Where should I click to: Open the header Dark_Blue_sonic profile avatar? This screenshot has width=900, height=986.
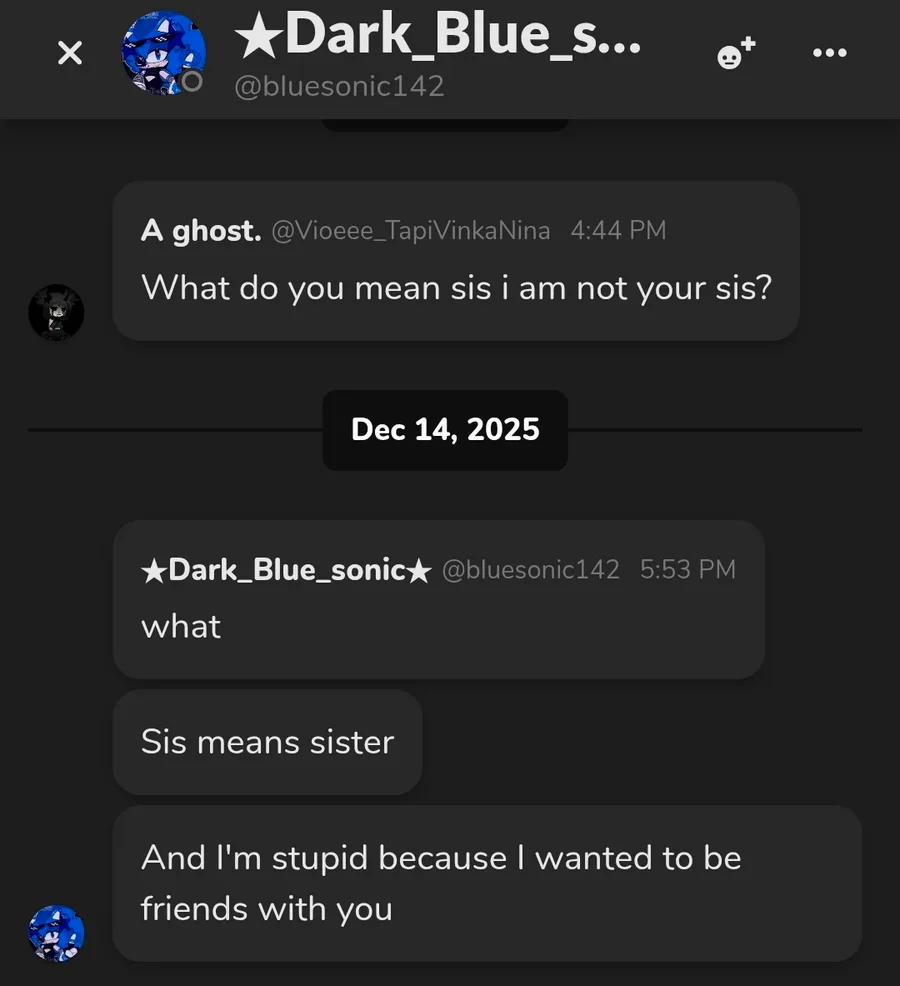(x=162, y=52)
